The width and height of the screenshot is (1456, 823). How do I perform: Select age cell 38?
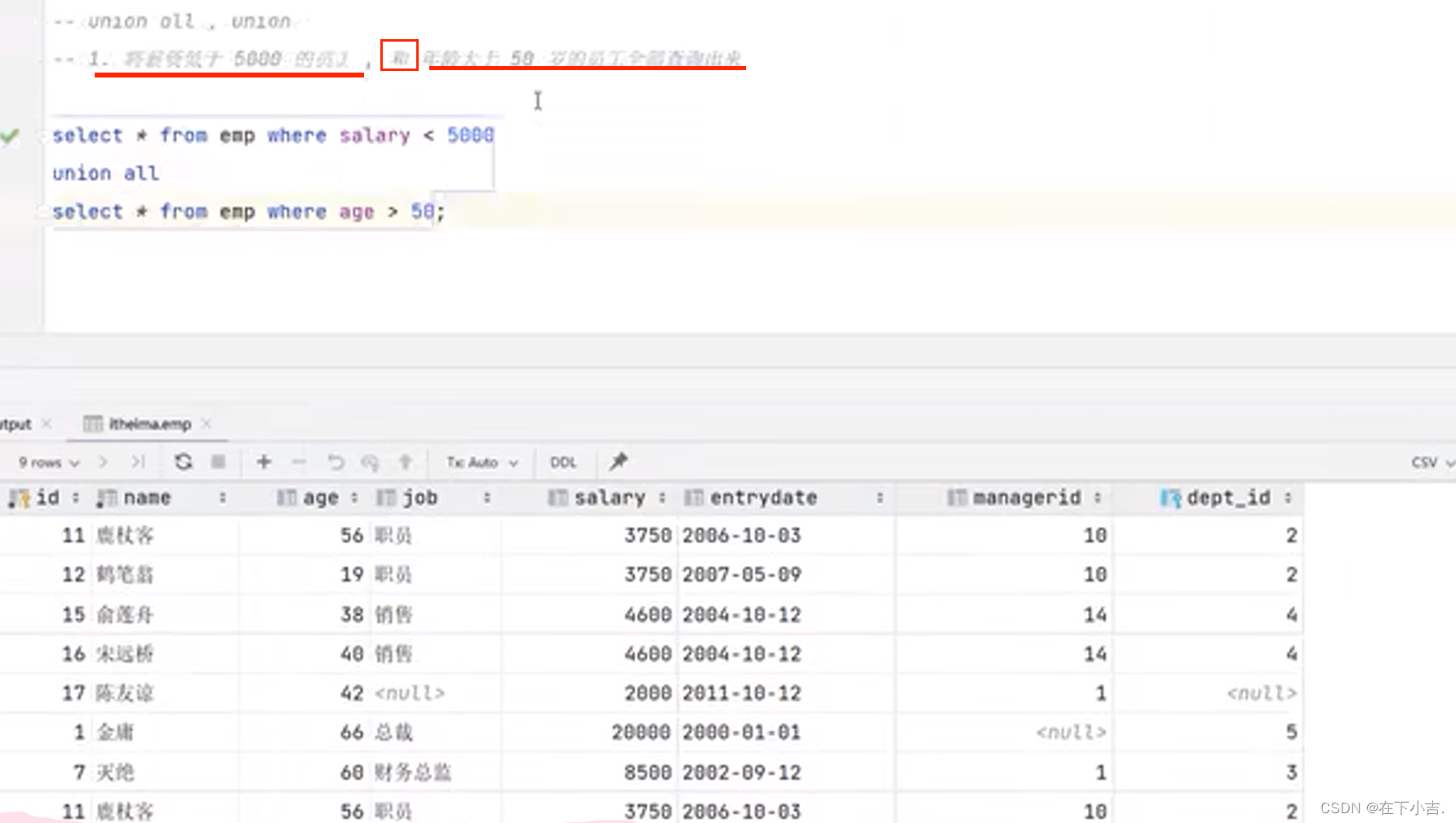click(x=352, y=614)
